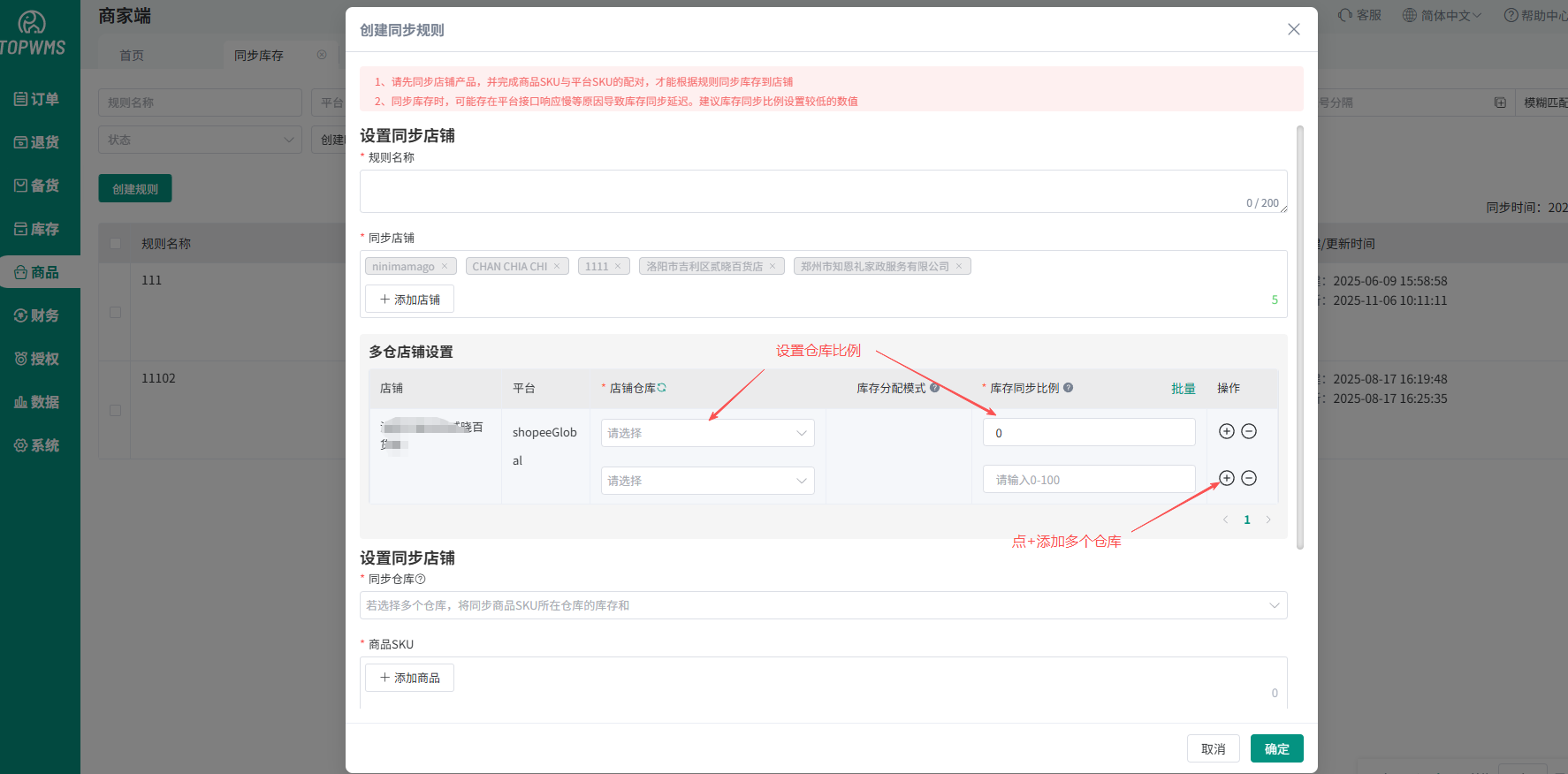
Task: Select the checkbox for rule 111
Action: tap(115, 312)
